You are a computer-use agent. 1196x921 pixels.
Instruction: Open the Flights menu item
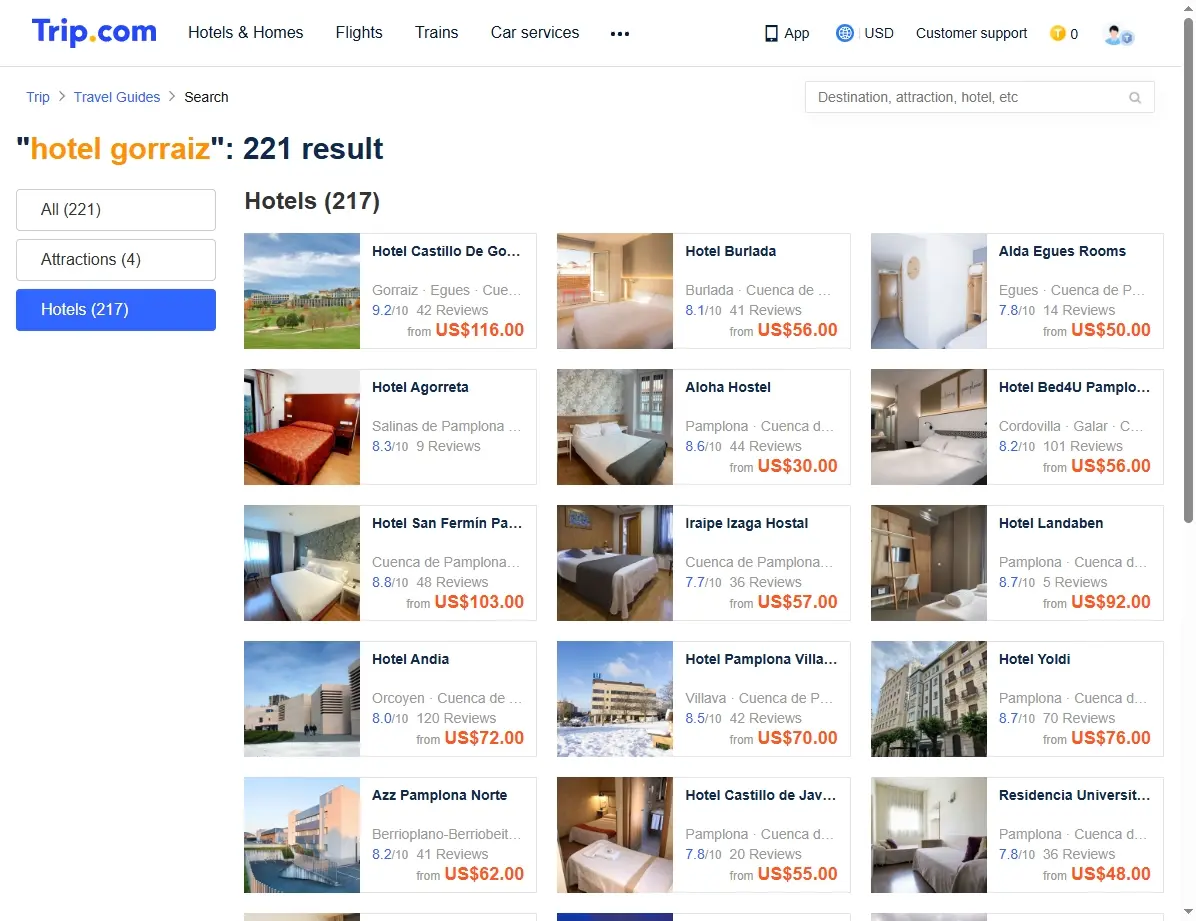[358, 33]
